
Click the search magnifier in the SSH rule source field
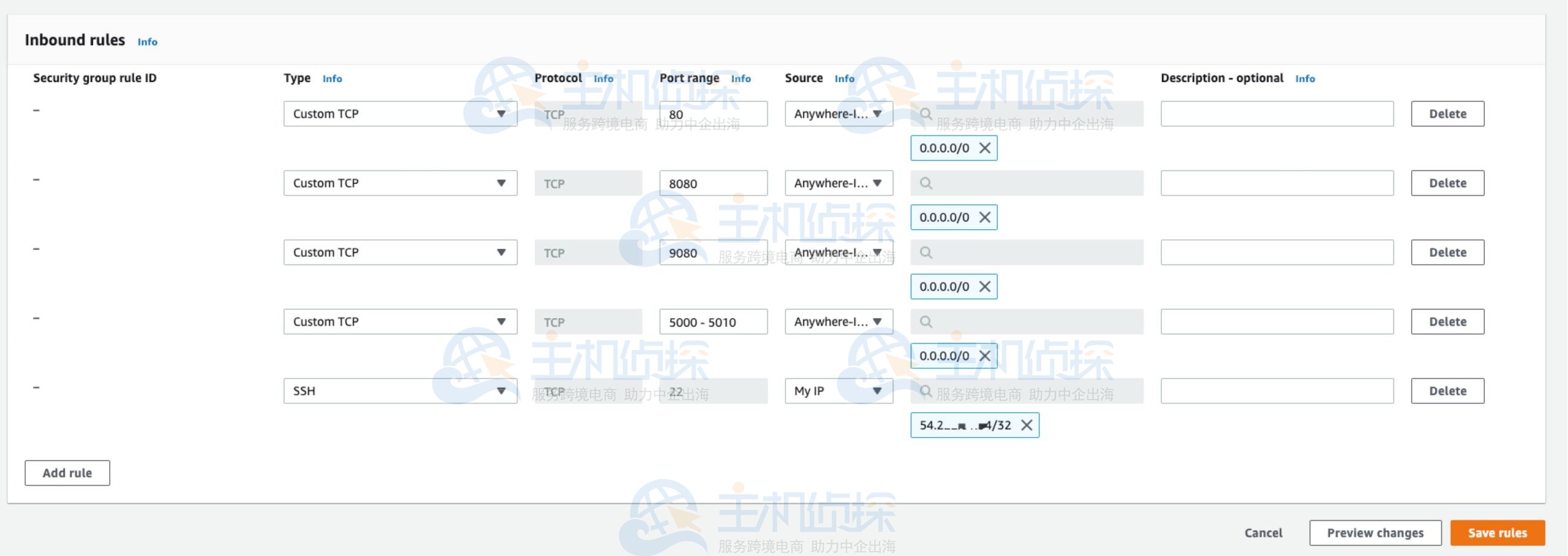click(927, 390)
